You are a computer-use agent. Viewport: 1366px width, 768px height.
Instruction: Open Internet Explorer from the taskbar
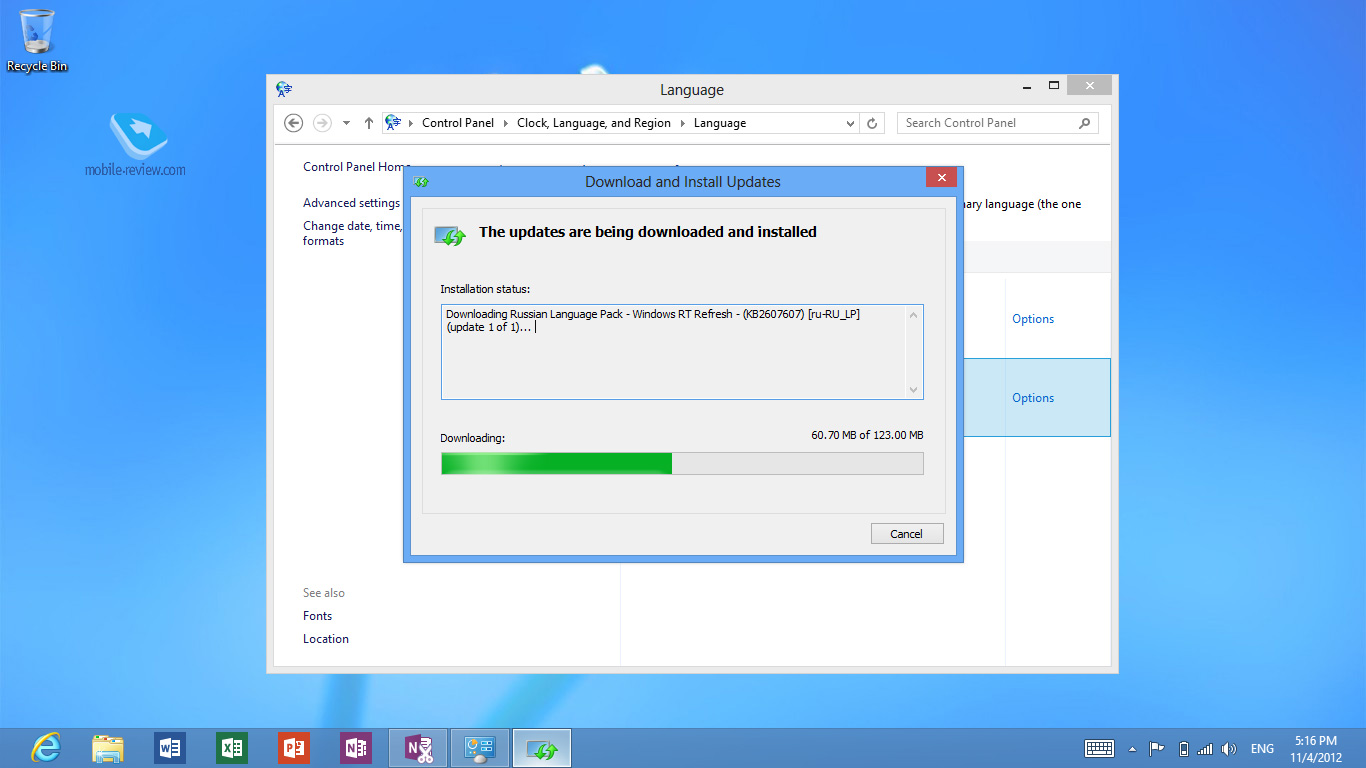(46, 748)
